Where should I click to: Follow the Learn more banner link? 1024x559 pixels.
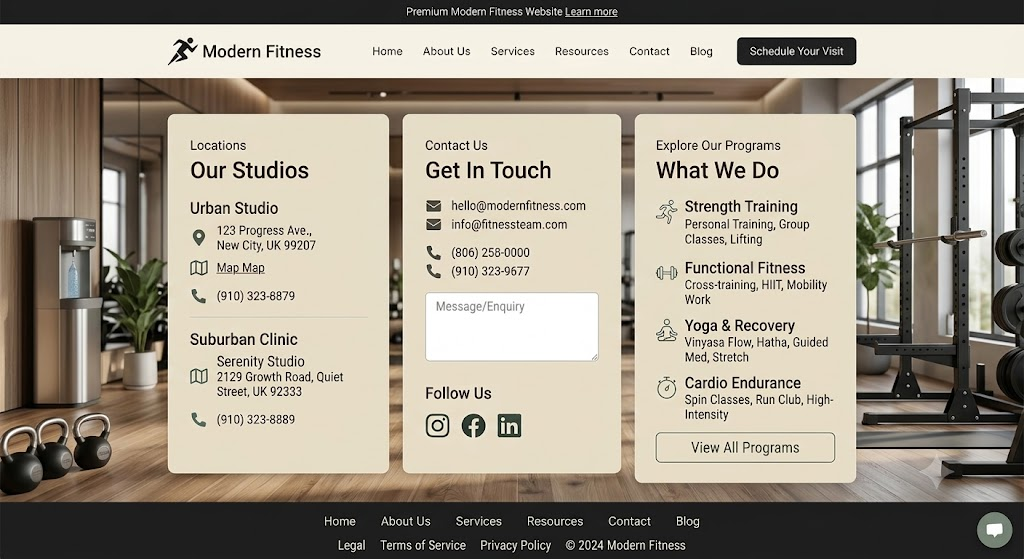pyautogui.click(x=591, y=12)
